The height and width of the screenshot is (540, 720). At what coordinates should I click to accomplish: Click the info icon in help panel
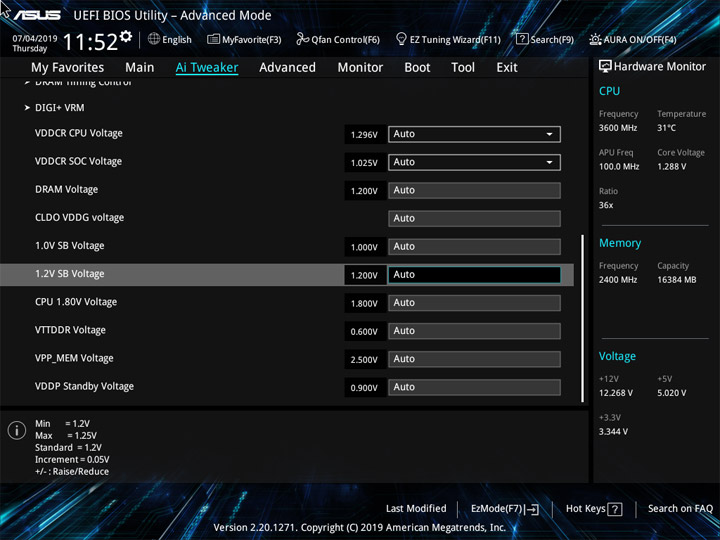pyautogui.click(x=17, y=431)
